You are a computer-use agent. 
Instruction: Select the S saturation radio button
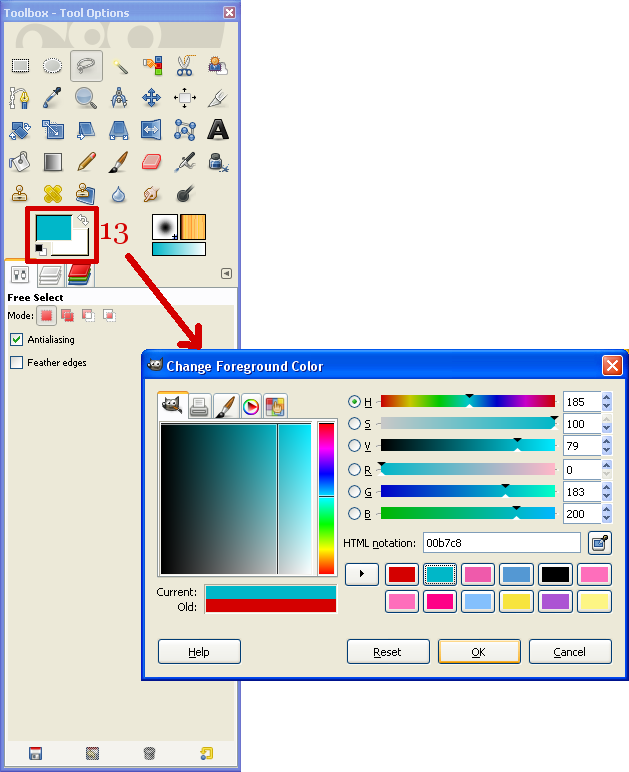point(354,423)
